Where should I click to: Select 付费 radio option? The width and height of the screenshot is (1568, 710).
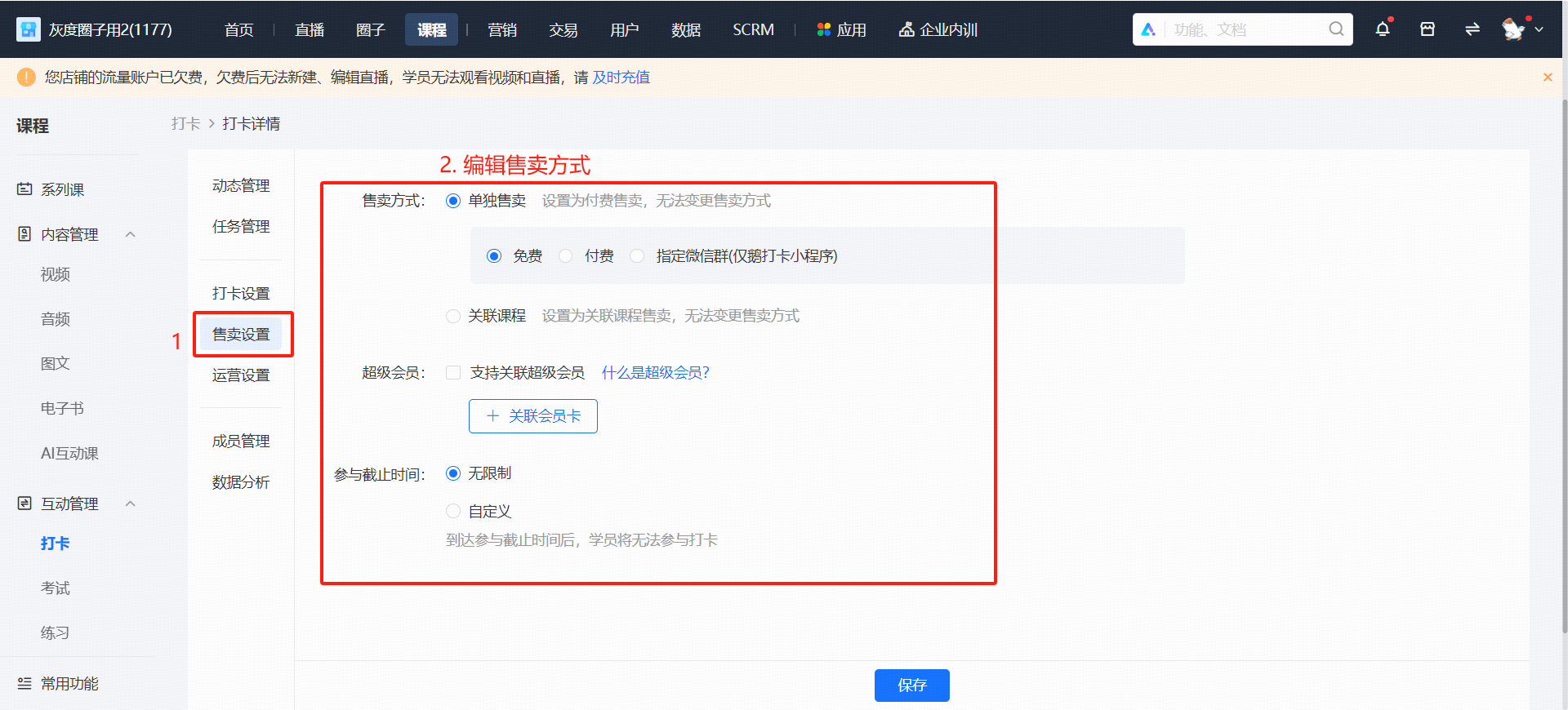[565, 256]
